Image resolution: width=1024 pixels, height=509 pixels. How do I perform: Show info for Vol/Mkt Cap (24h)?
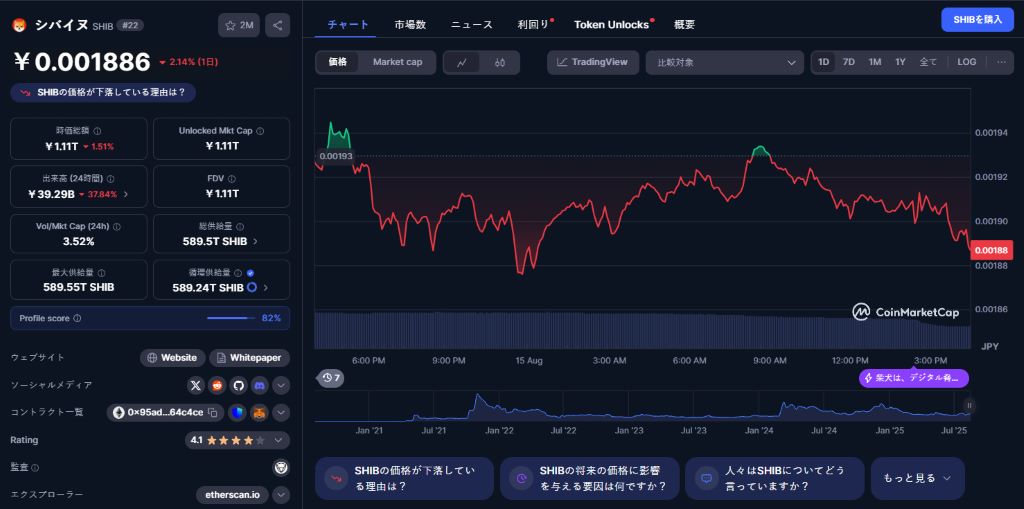(x=117, y=226)
